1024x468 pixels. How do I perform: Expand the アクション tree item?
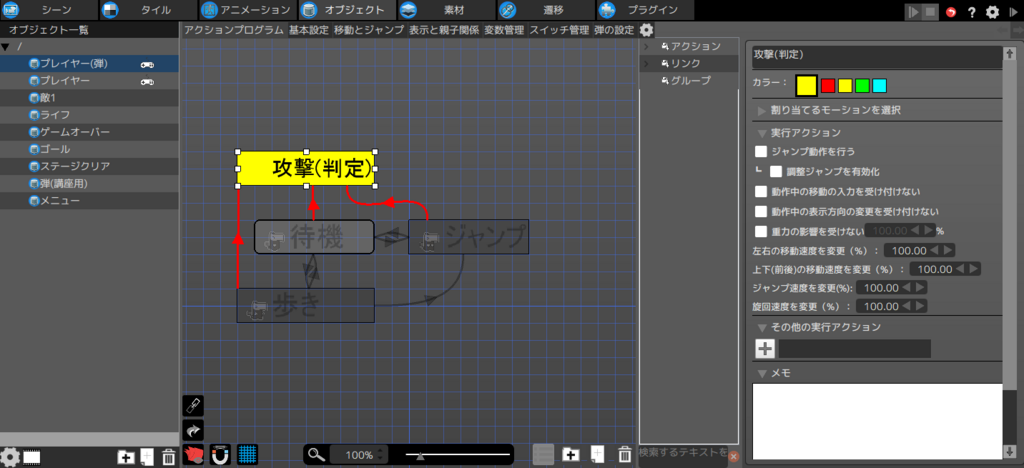pos(646,46)
